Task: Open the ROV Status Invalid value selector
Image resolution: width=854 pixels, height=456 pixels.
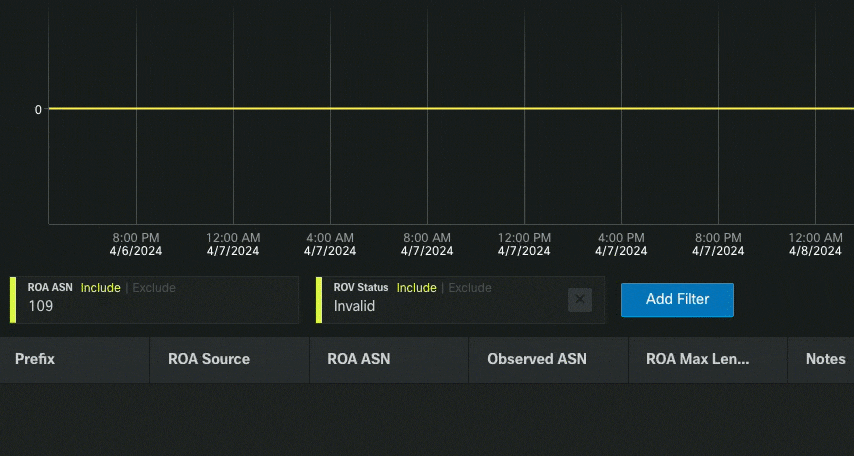Action: (440, 307)
